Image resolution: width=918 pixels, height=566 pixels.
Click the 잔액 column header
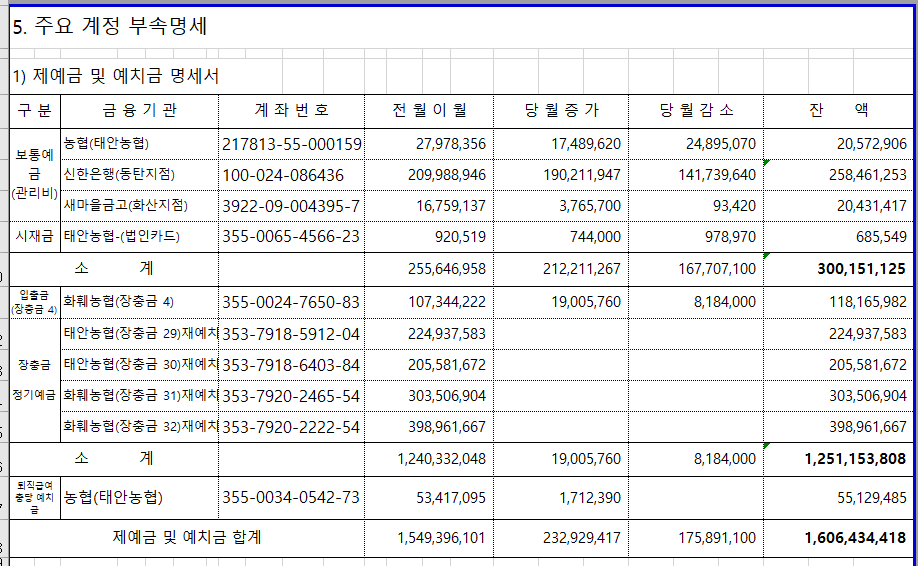coord(838,110)
